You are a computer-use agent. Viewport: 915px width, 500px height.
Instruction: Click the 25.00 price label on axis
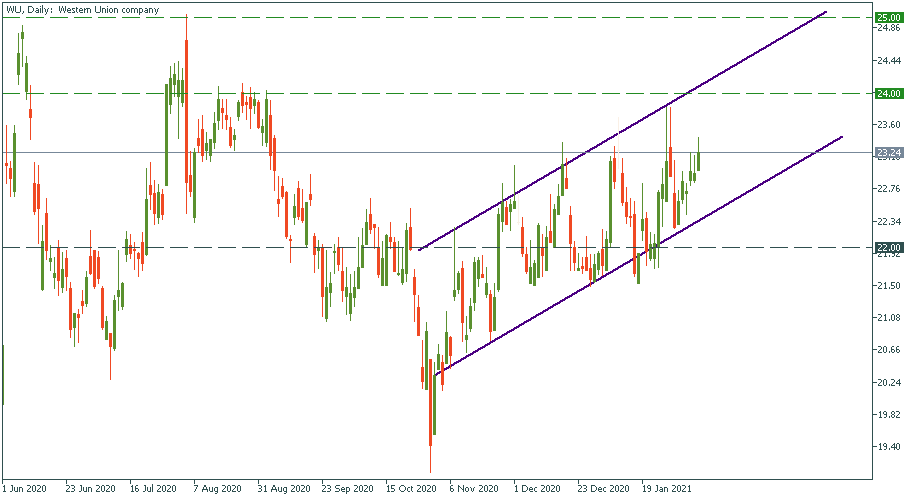pyautogui.click(x=889, y=17)
